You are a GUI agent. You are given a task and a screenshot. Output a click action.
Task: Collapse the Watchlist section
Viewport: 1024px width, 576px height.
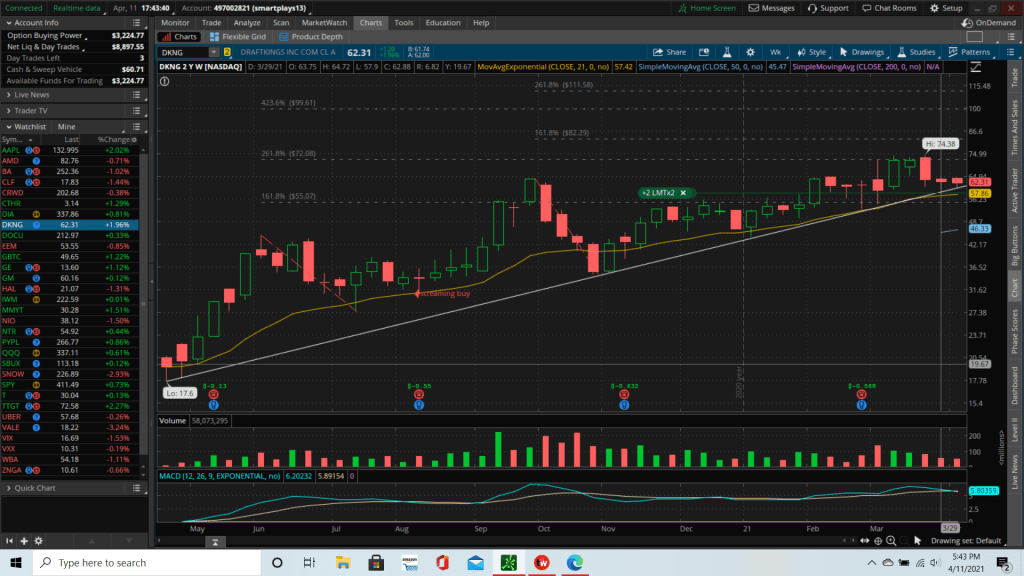tap(8, 127)
